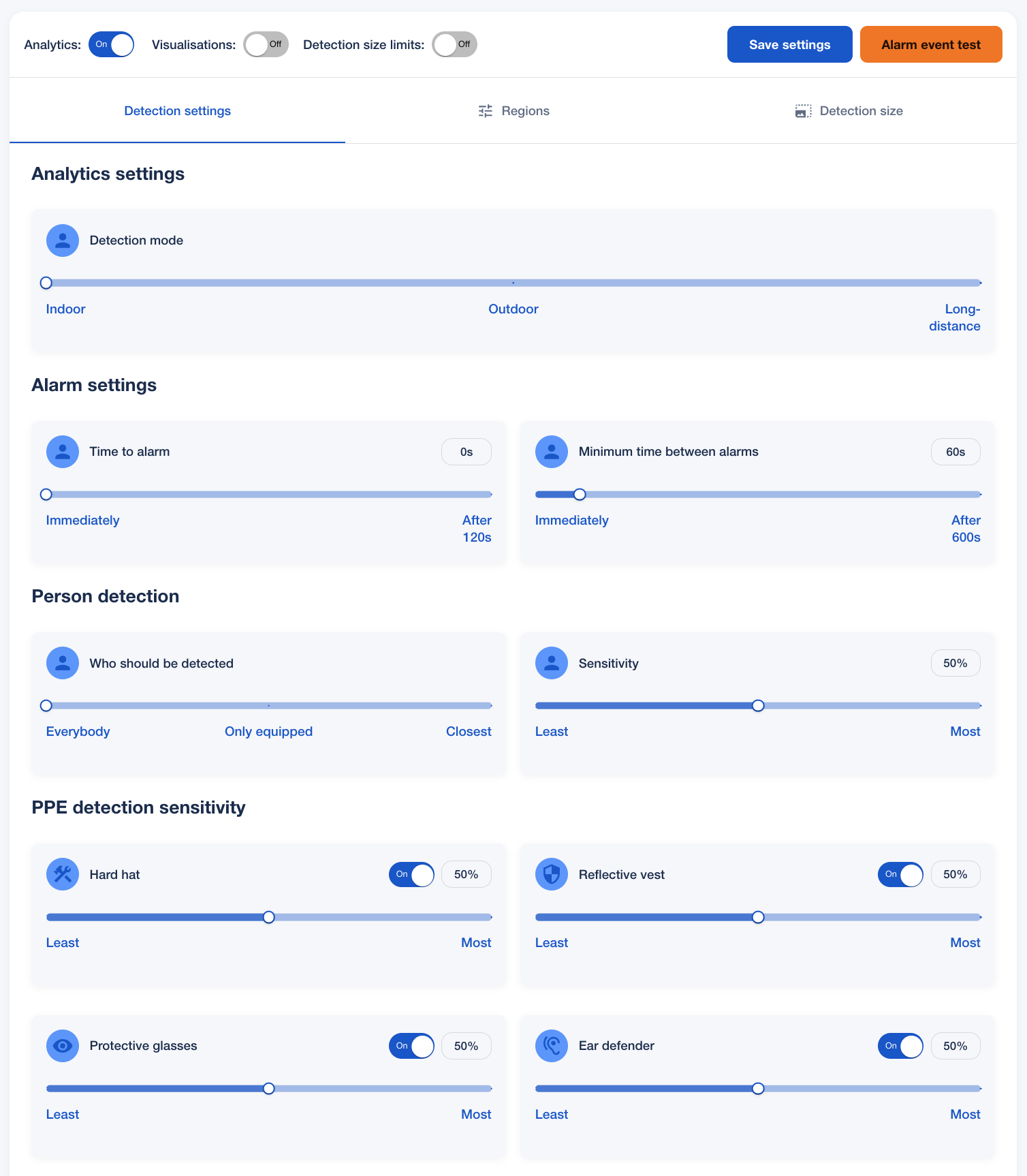Enable the Visualisations toggle
This screenshot has height=1176, width=1027.
(266, 45)
